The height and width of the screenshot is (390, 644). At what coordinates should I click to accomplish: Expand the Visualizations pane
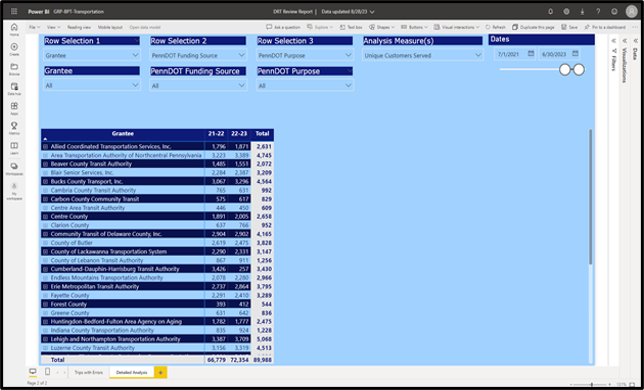pyautogui.click(x=625, y=41)
